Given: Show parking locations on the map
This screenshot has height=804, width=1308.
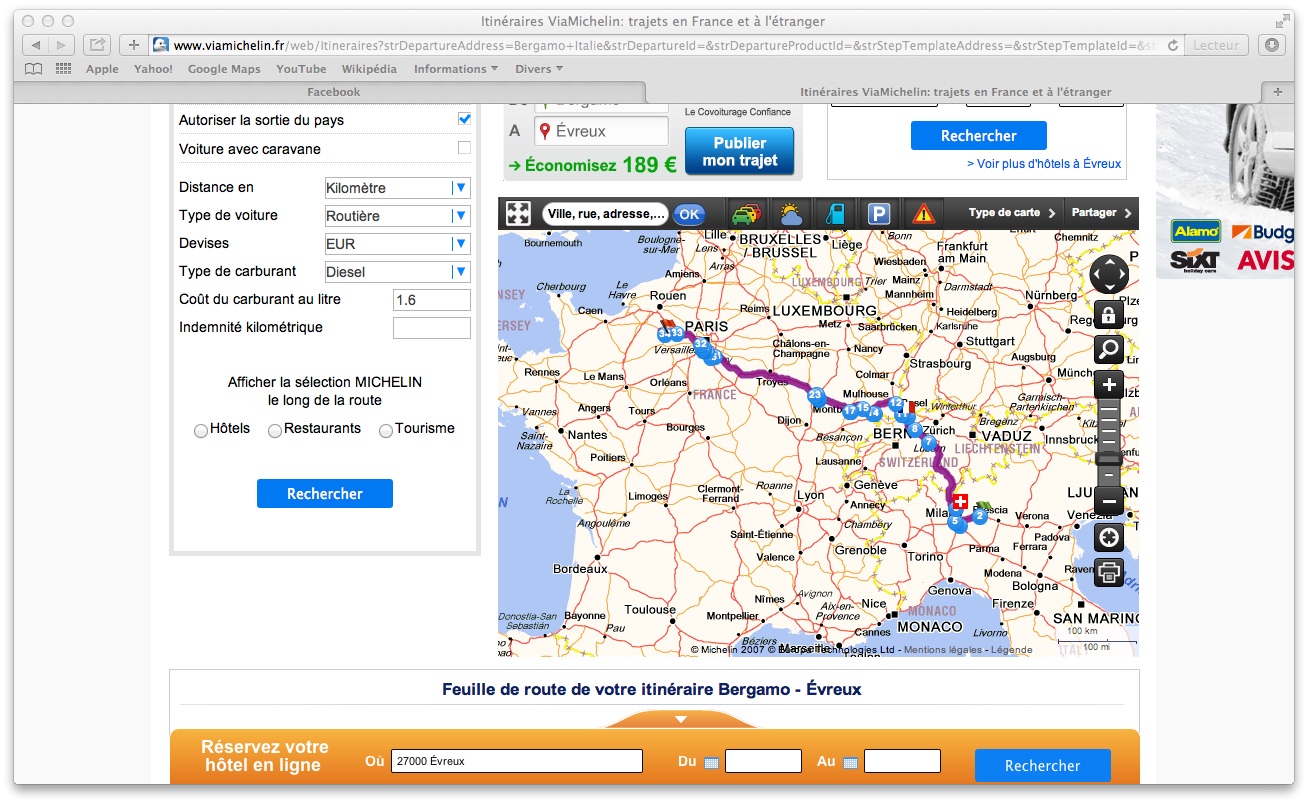Looking at the screenshot, I should pos(878,213).
